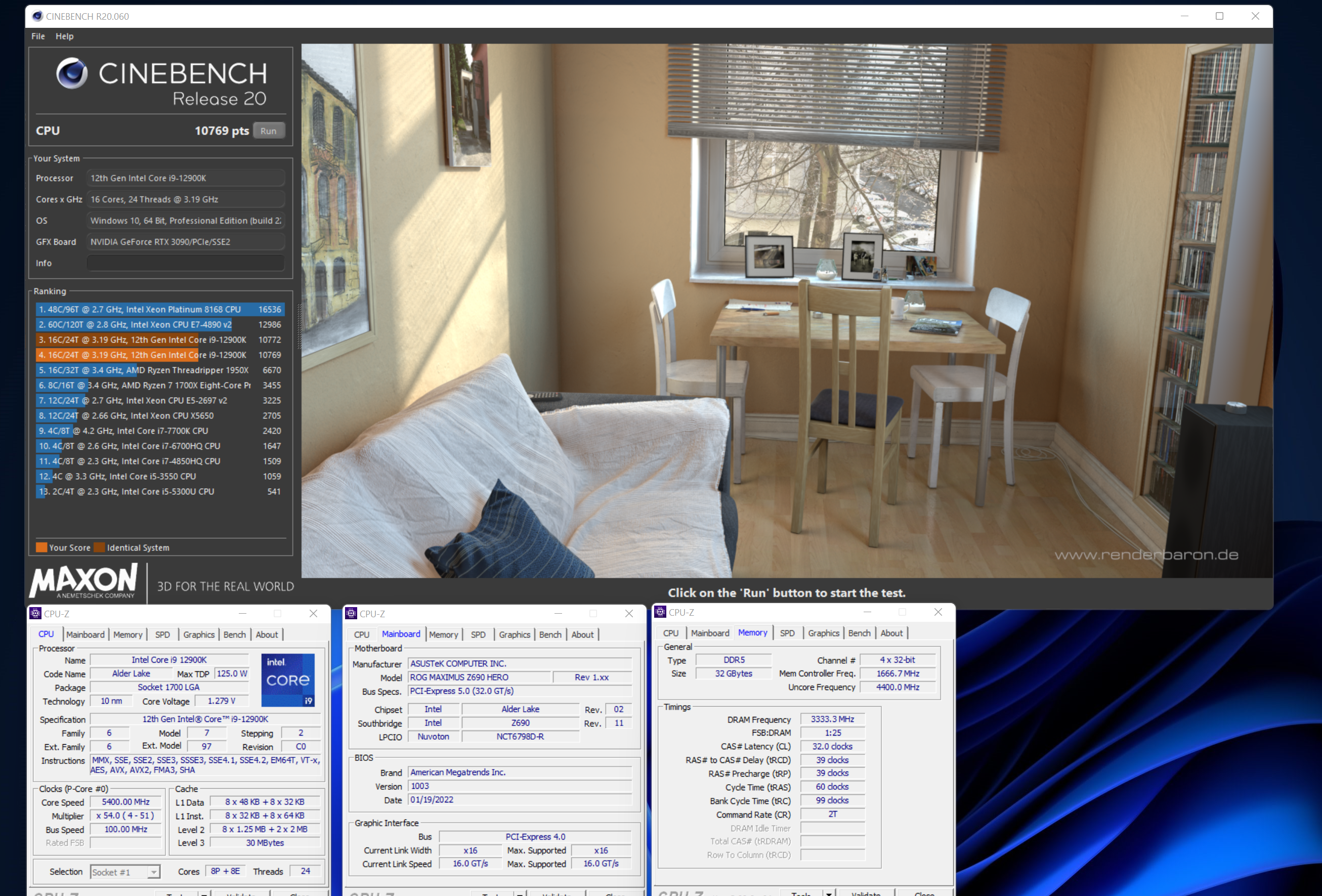This screenshot has height=896, width=1322.
Task: Click the Intel Core i9 badge in CPU-Z
Action: coord(288,680)
